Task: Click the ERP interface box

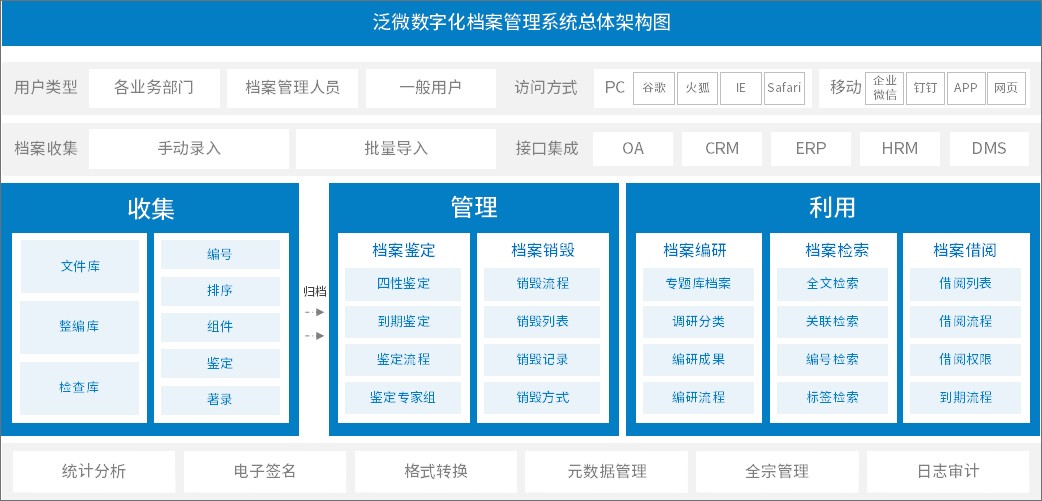Action: click(x=811, y=149)
